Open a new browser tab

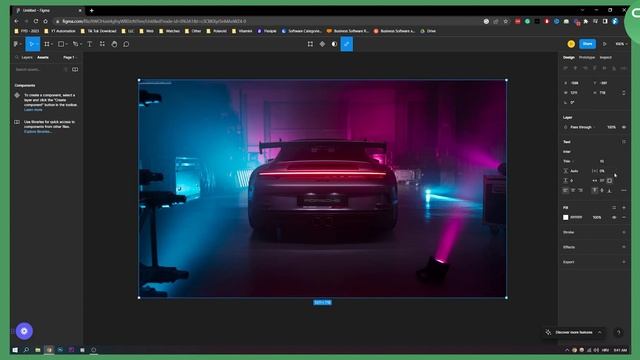(91, 10)
